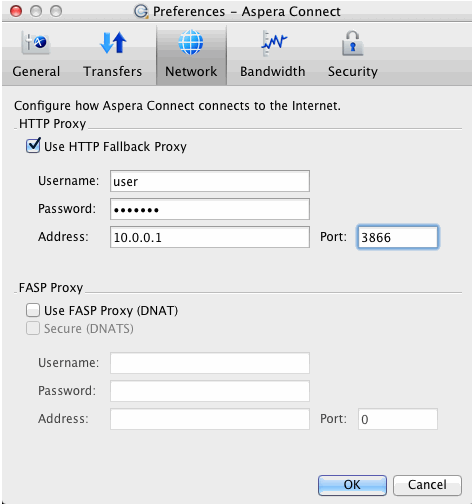Disable Use HTTP Fallback Proxy checkbox
This screenshot has width=472, height=504.
(33, 146)
